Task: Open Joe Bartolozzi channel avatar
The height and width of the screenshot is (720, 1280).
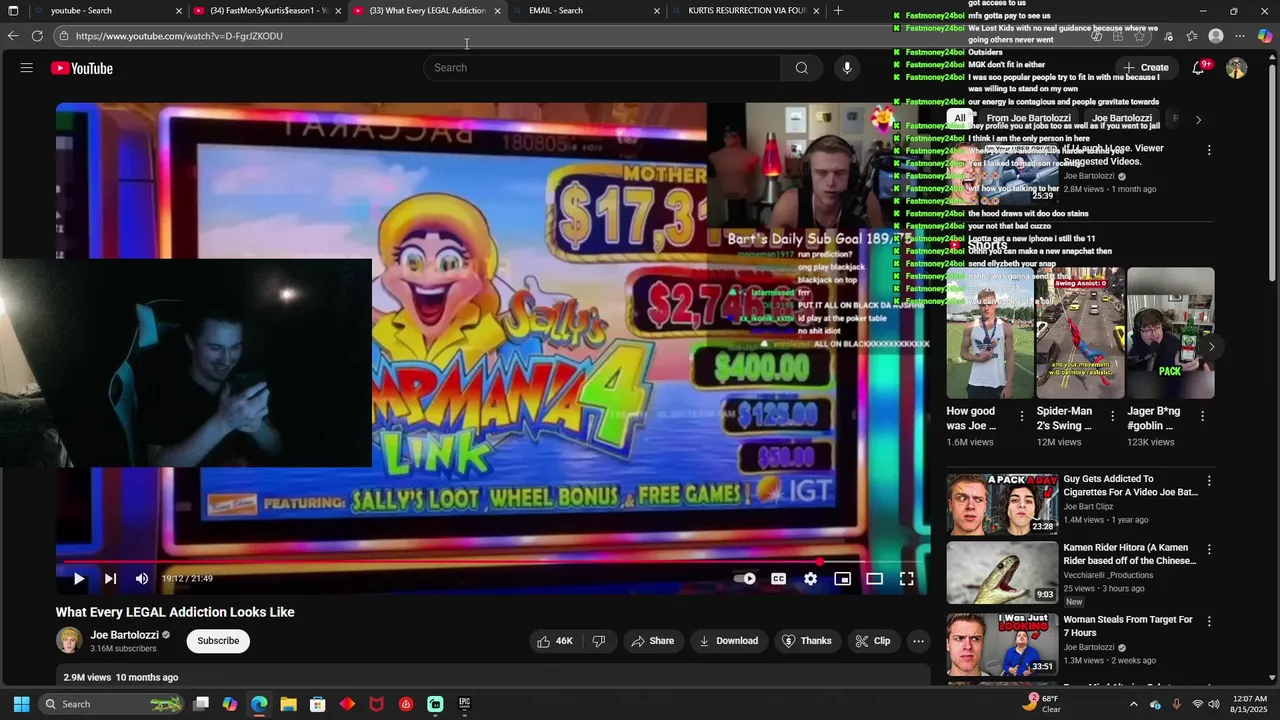Action: pos(69,640)
